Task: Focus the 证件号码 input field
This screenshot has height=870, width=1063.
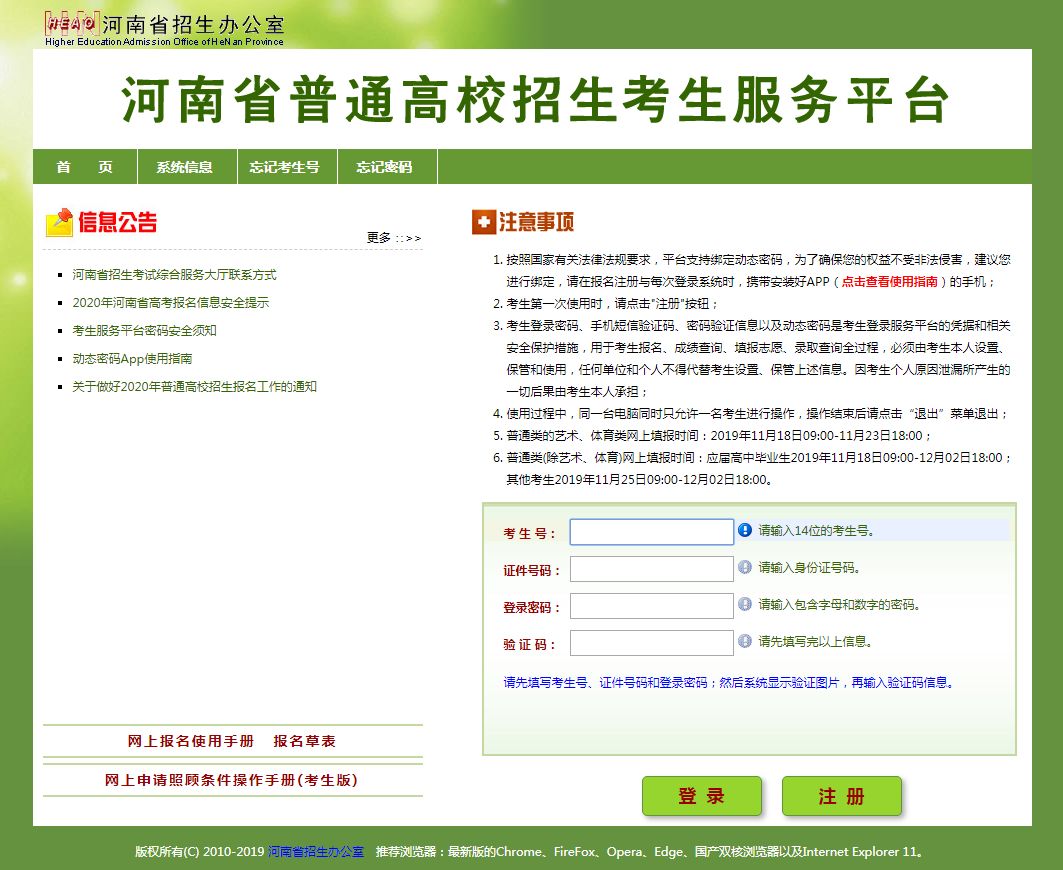Action: coord(651,569)
